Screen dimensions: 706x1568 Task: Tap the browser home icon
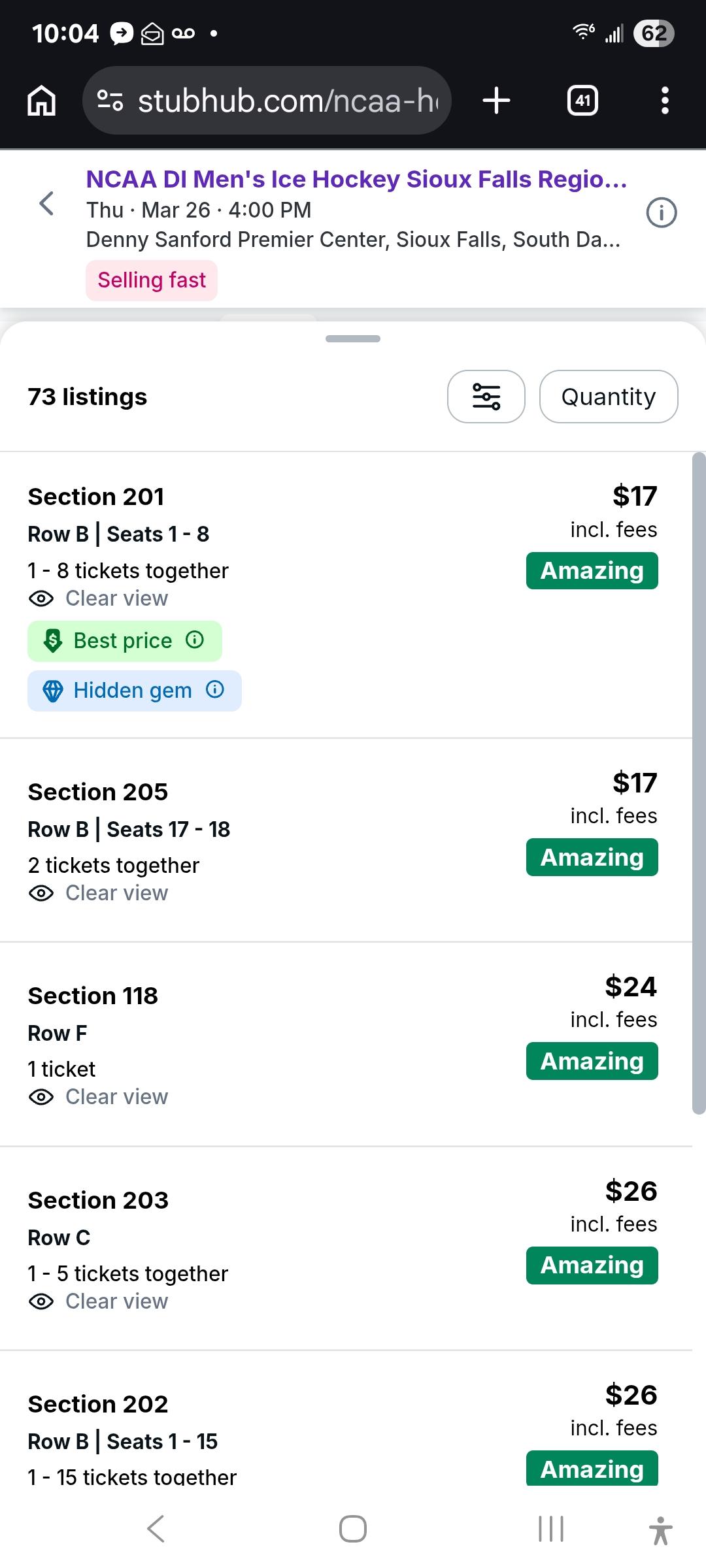[x=41, y=101]
